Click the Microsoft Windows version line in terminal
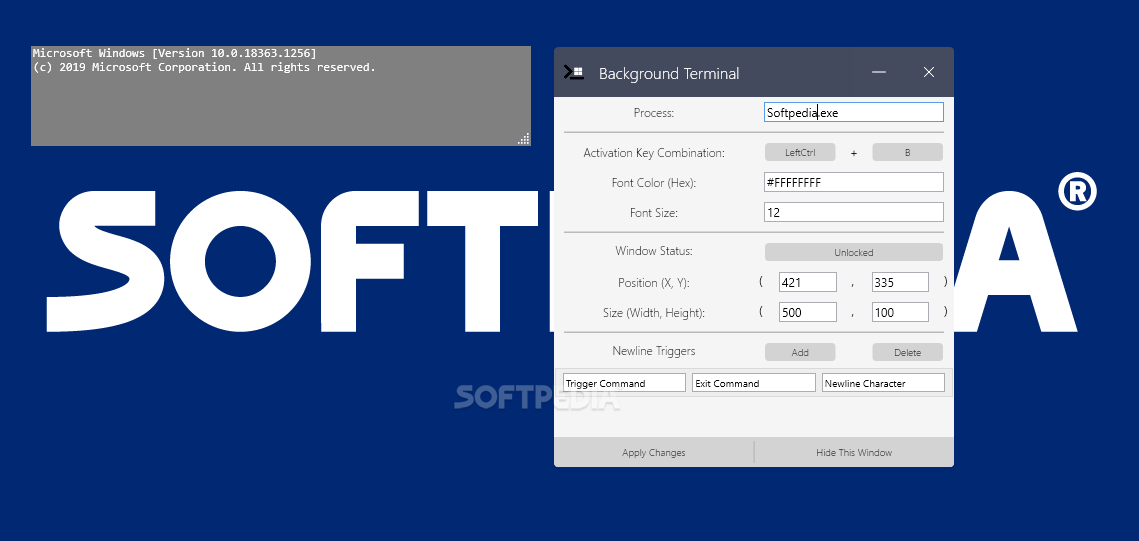1139x541 pixels. click(174, 54)
